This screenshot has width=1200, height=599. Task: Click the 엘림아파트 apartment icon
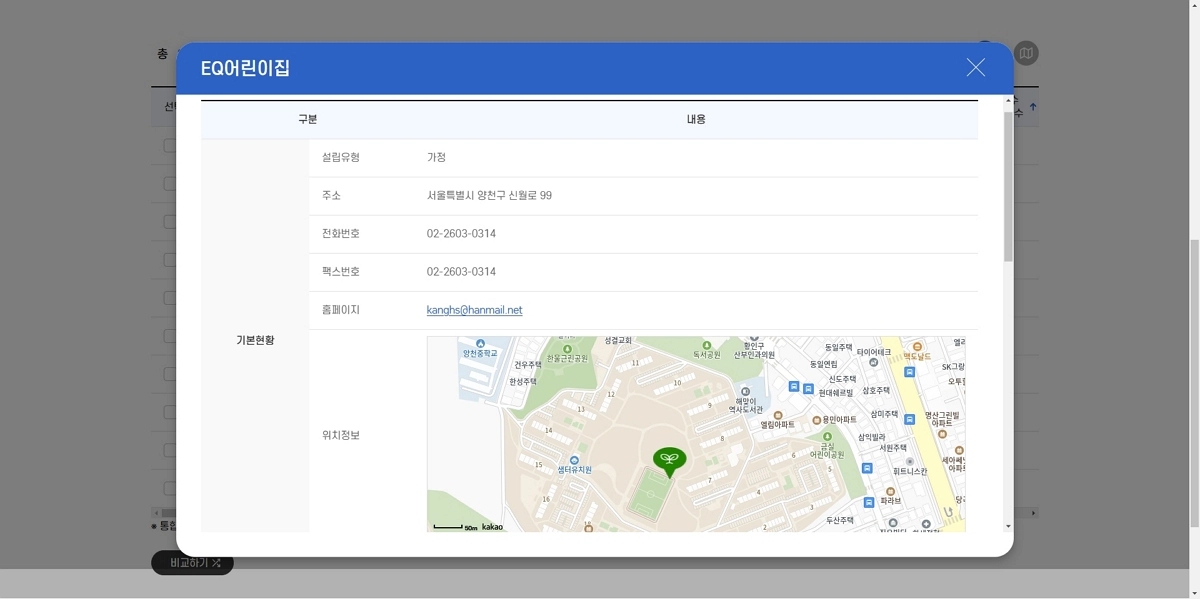[778, 415]
